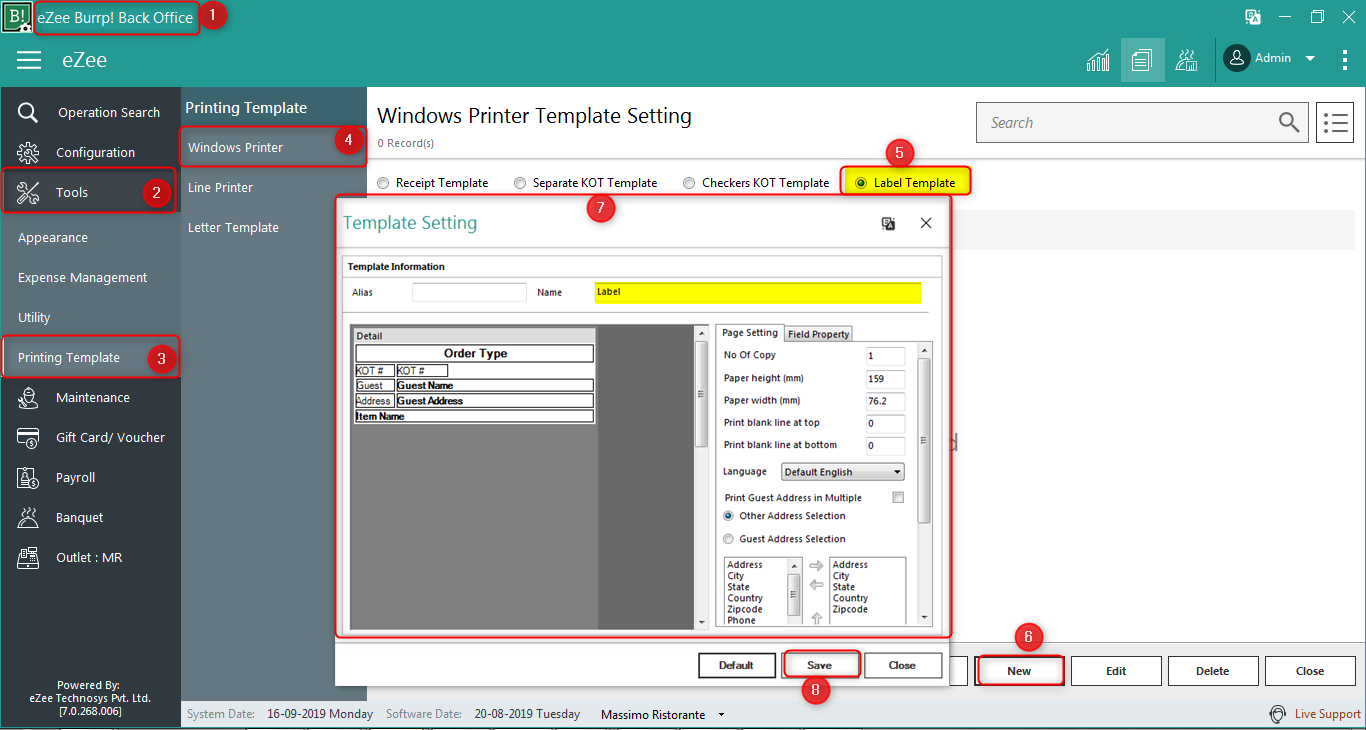1366x730 pixels.
Task: Expand the Admin user dropdown arrow
Action: (1310, 59)
